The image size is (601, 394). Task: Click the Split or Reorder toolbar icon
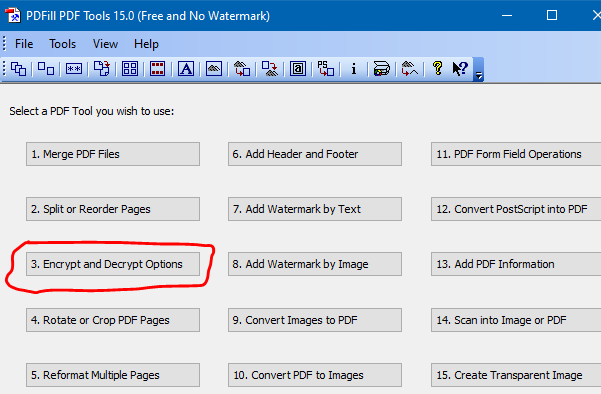pyautogui.click(x=46, y=69)
